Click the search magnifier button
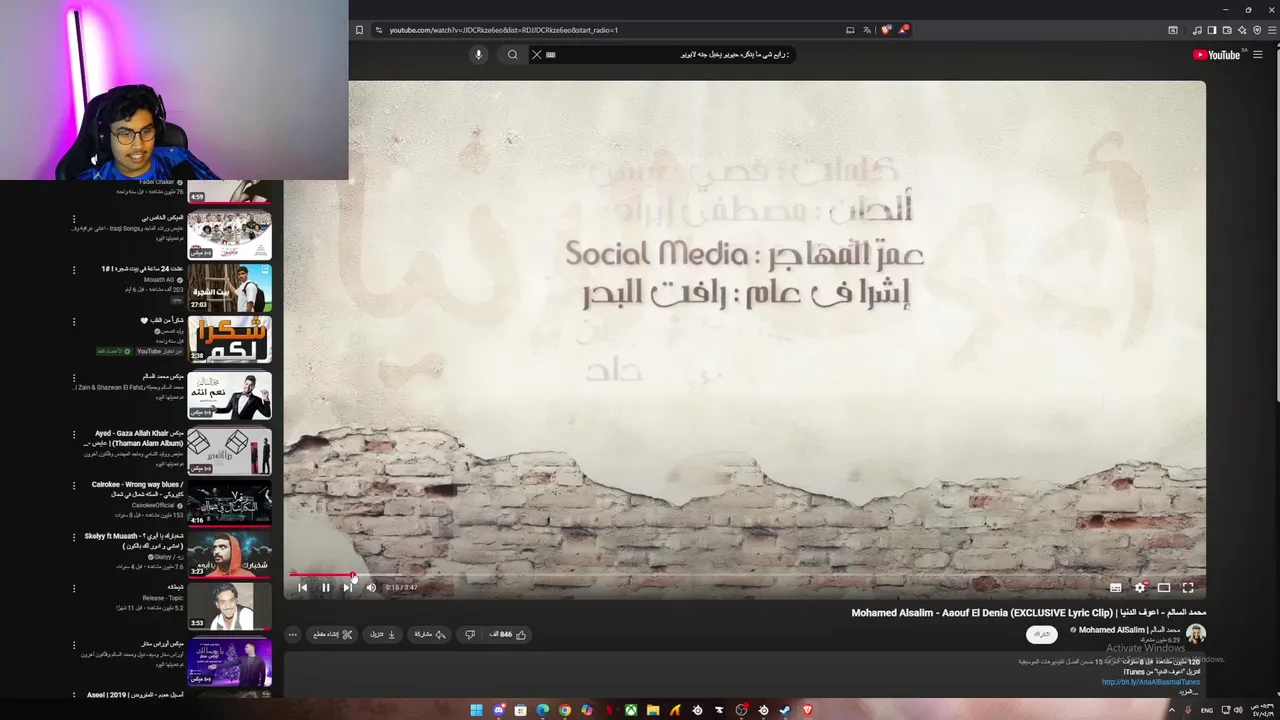 pyautogui.click(x=512, y=55)
